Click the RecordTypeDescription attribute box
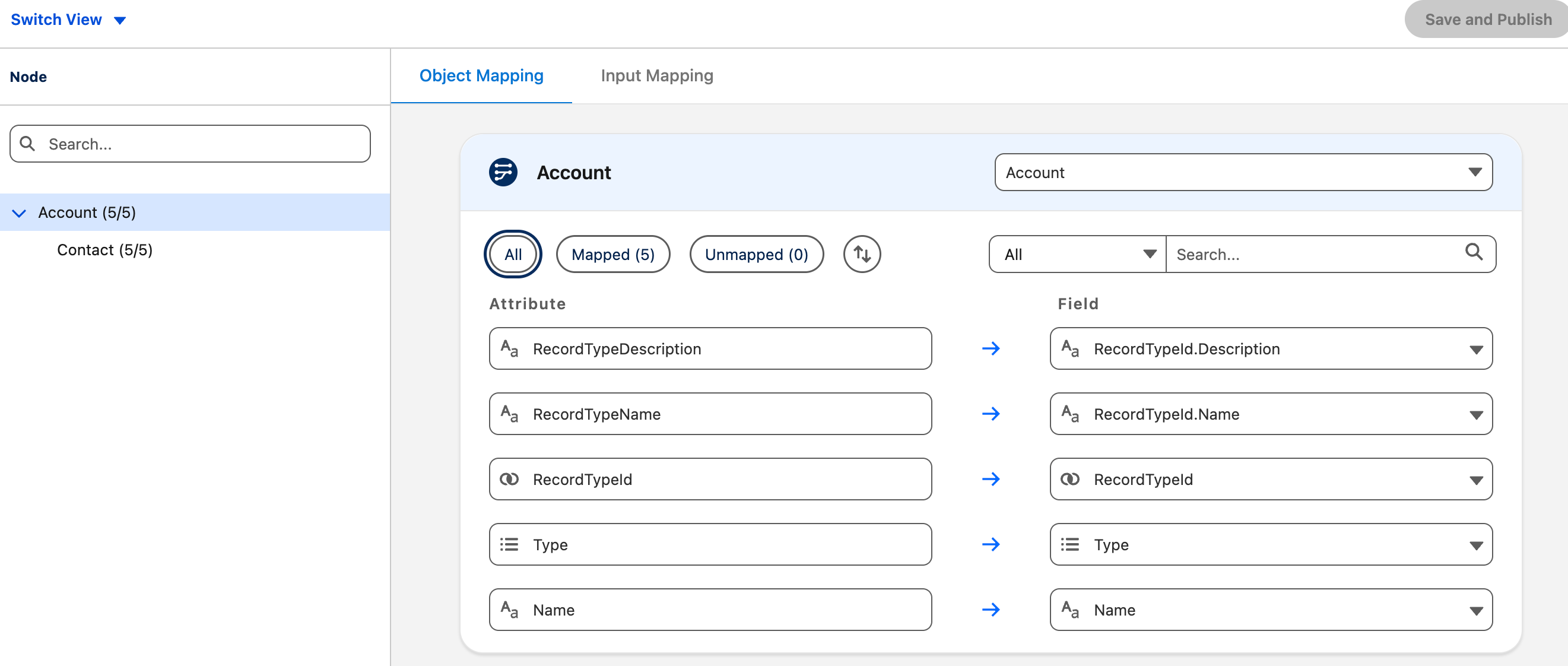Image resolution: width=1568 pixels, height=666 pixels. pos(710,349)
